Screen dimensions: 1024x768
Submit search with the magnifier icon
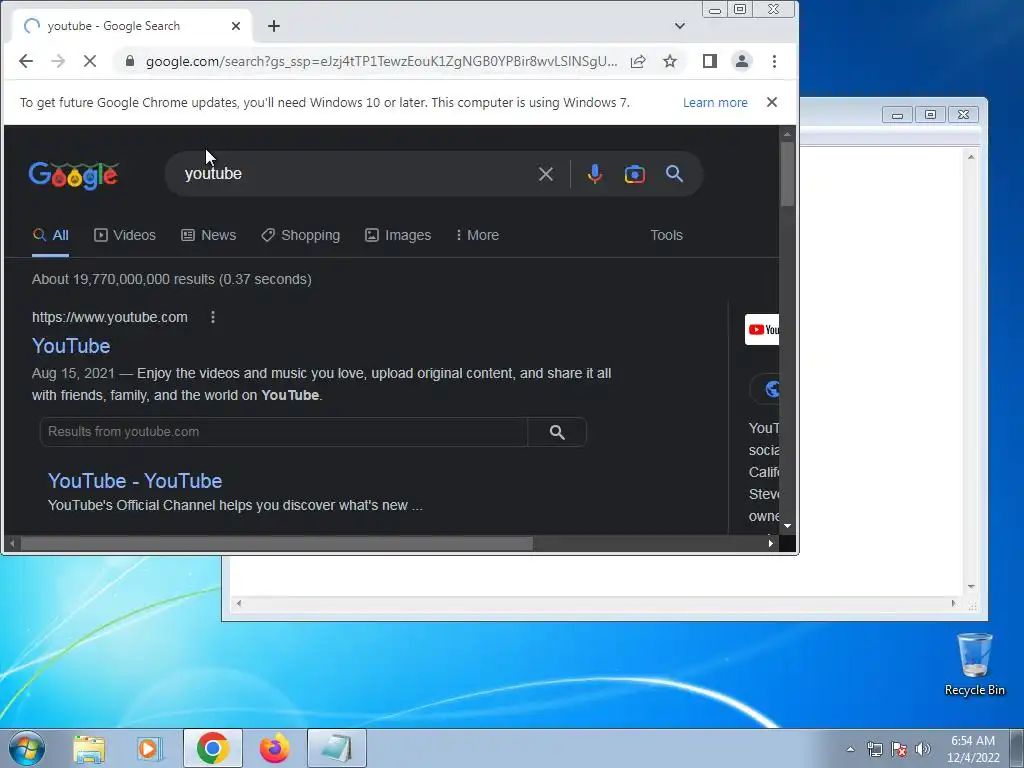coord(675,174)
